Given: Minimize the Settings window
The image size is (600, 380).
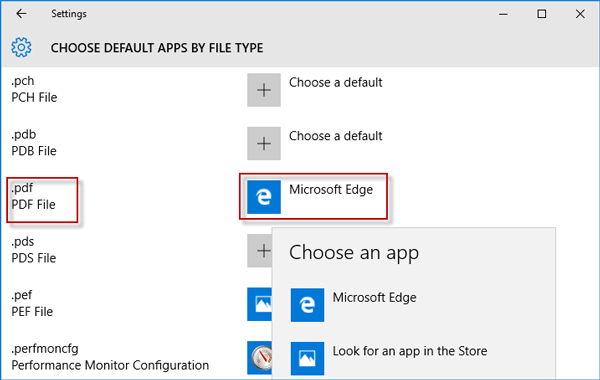Looking at the screenshot, I should (x=503, y=14).
